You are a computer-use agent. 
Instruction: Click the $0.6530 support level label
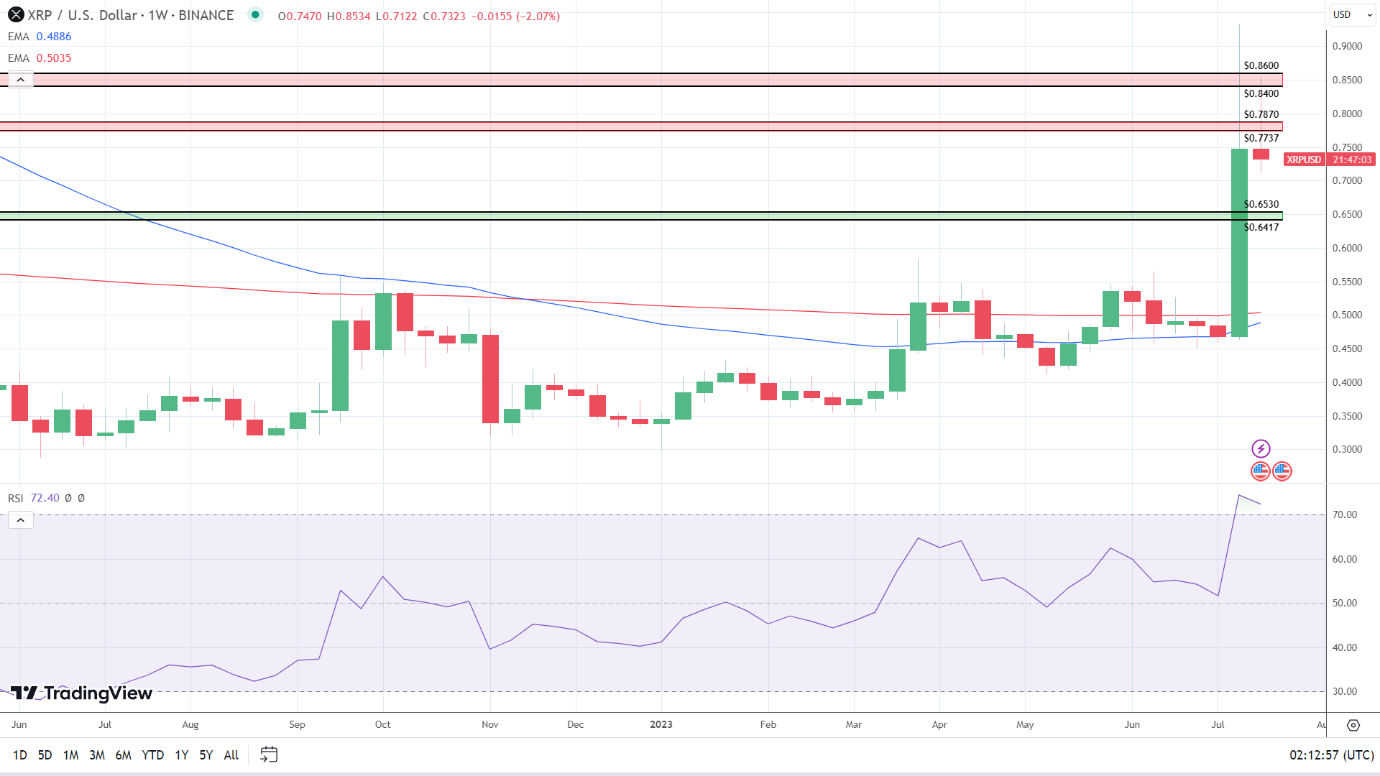1261,204
